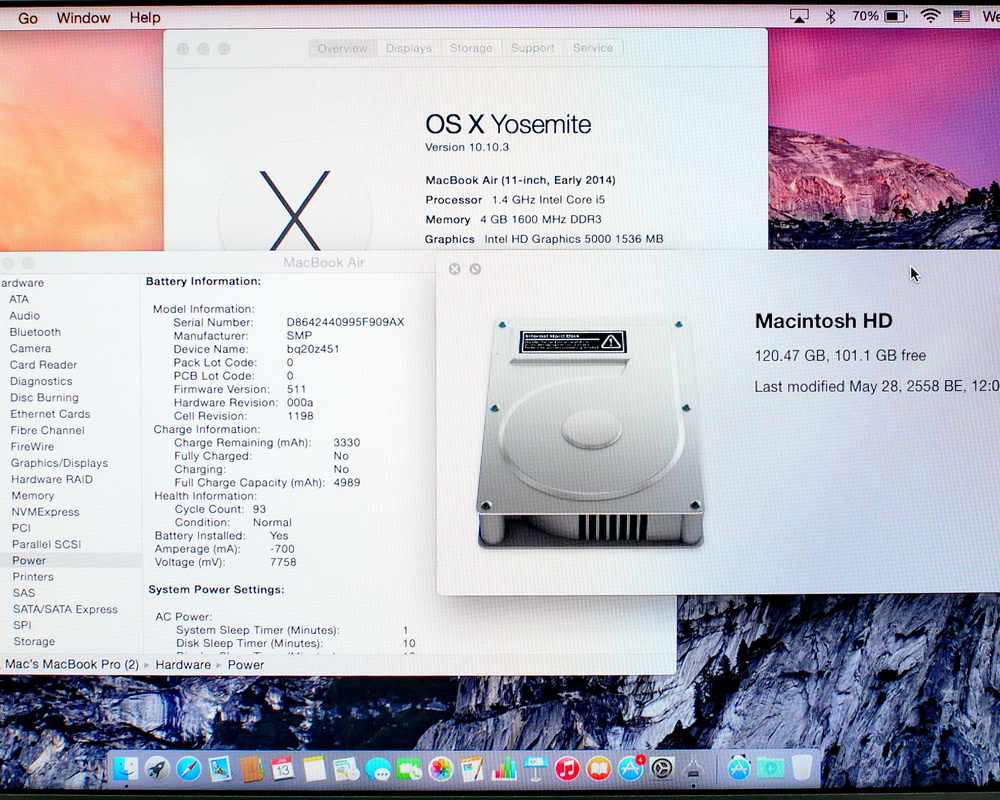Select ATA in System Information sidebar
Image resolution: width=1000 pixels, height=800 pixels.
(19, 299)
